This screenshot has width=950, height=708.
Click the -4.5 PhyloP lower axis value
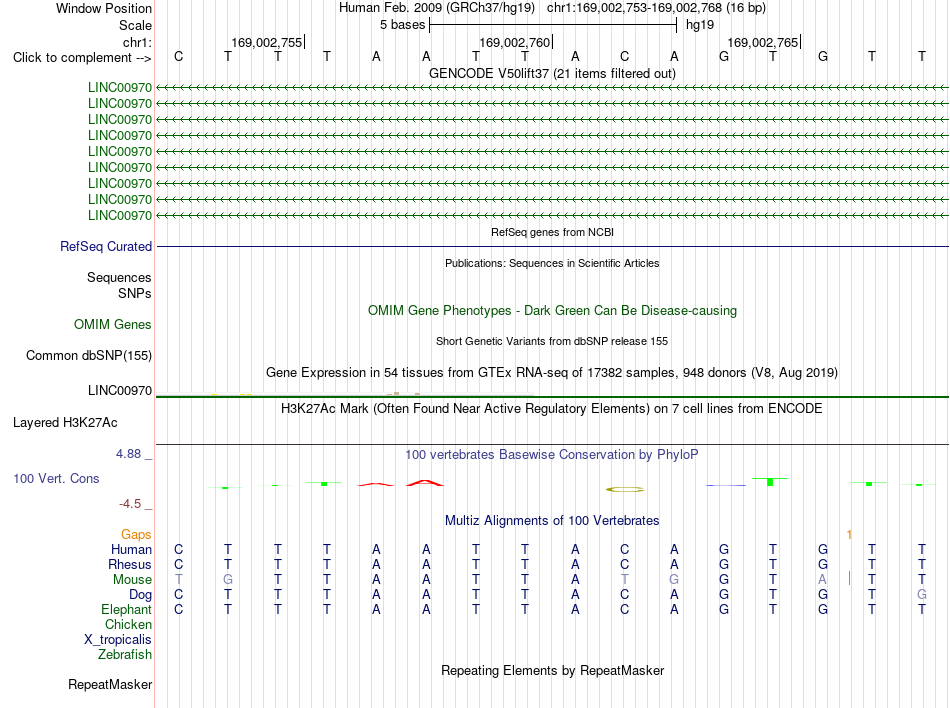pos(130,504)
